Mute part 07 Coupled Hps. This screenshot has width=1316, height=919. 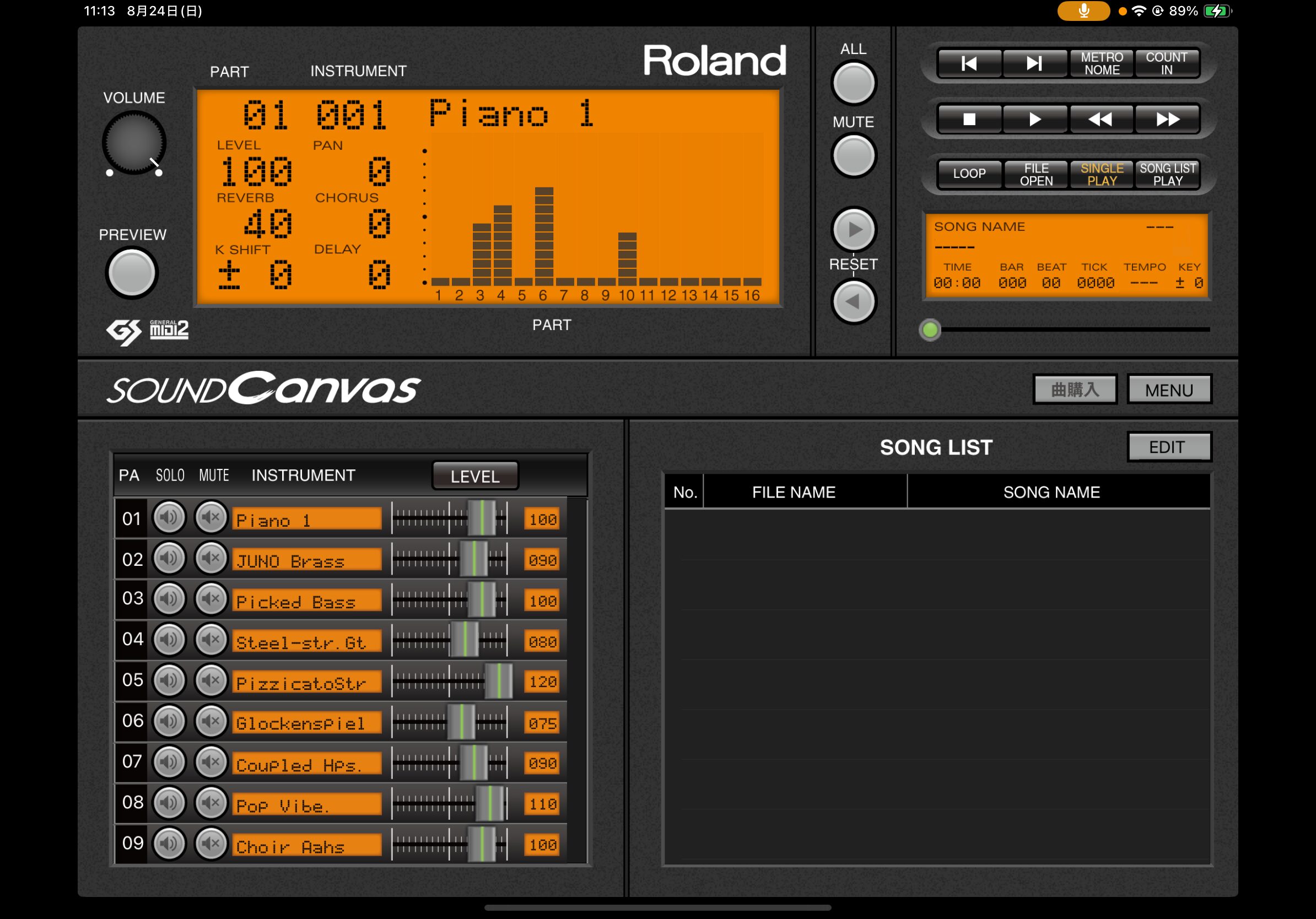click(211, 762)
